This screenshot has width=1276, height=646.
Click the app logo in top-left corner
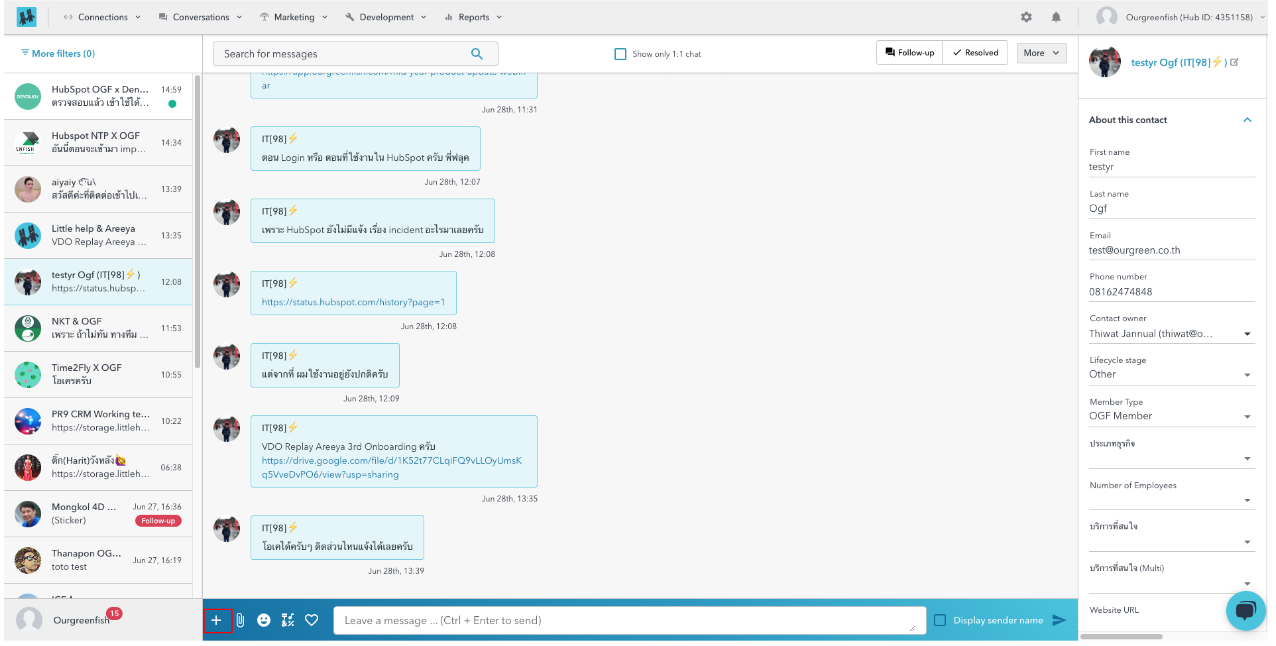click(26, 17)
